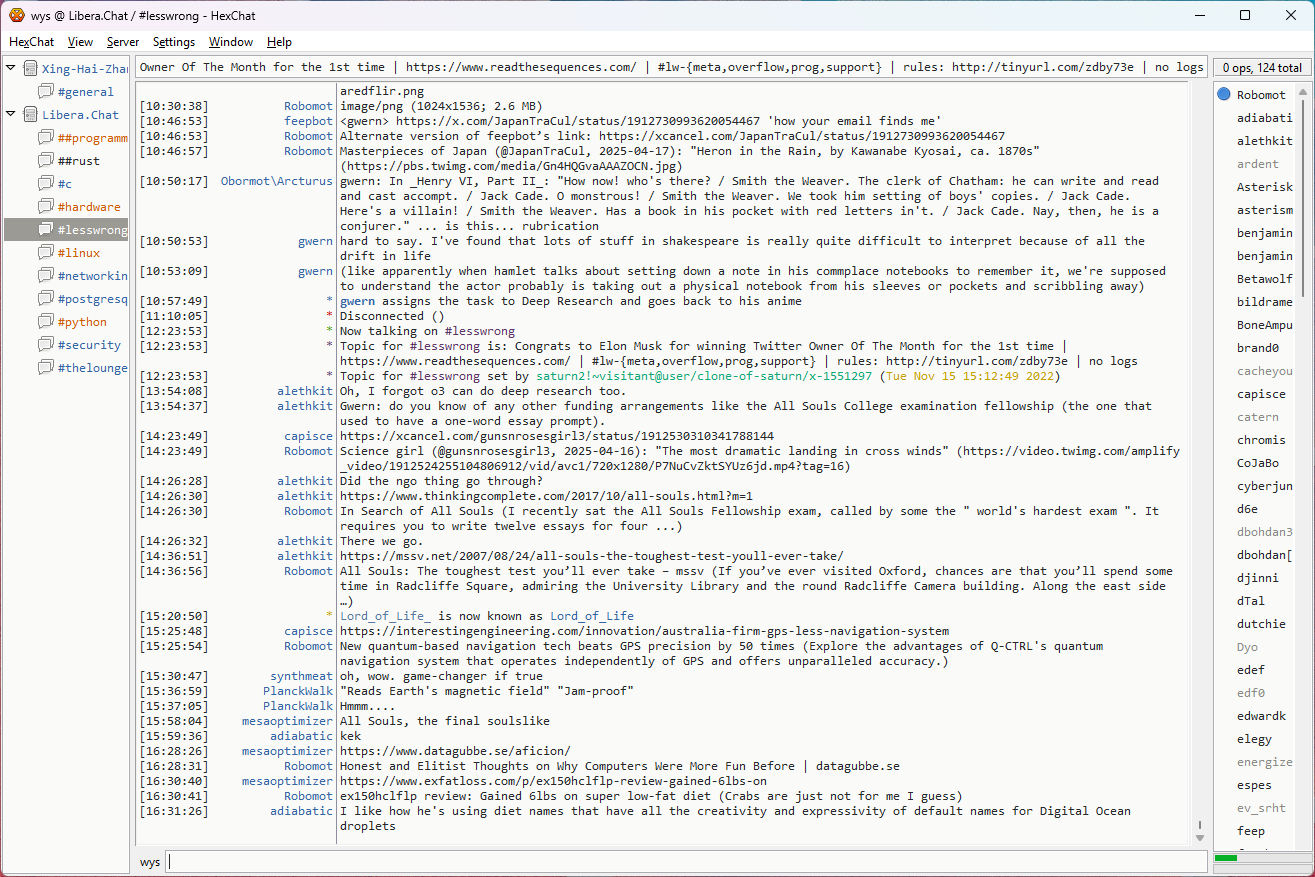
Task: Click the #python channel icon
Action: tap(46, 322)
